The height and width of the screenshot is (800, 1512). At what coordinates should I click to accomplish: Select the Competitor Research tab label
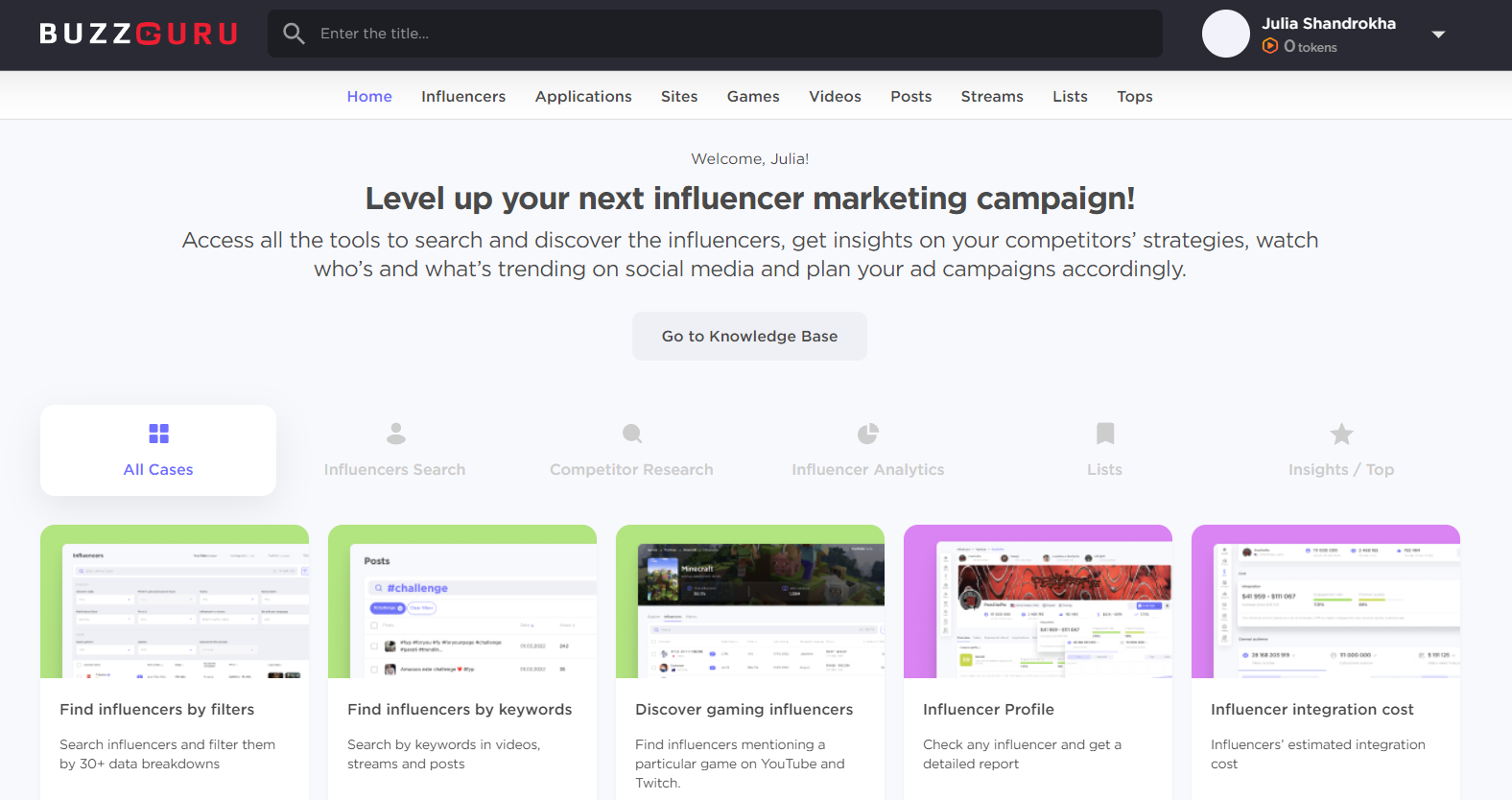coord(631,469)
